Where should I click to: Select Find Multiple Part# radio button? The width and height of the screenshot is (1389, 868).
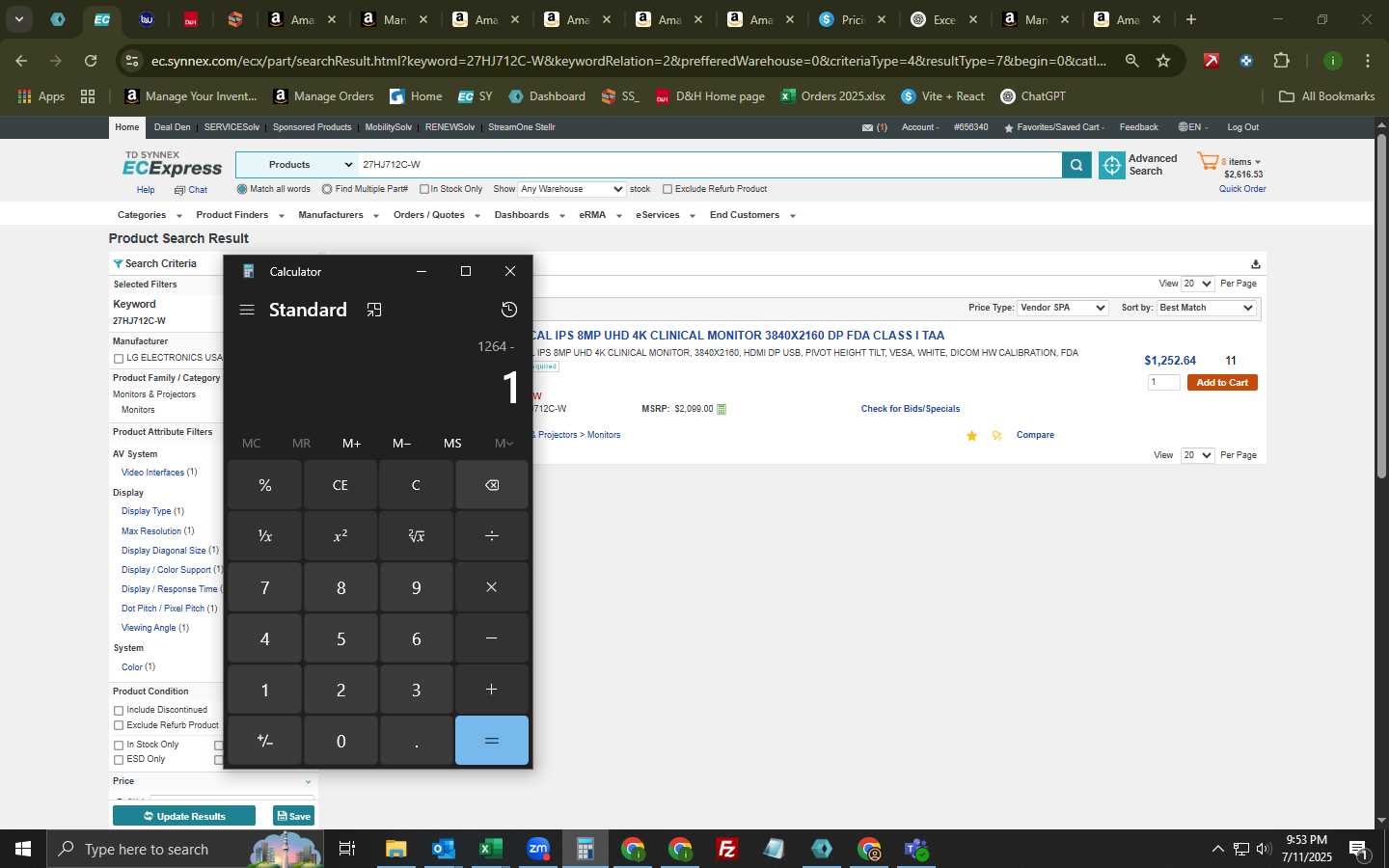(x=327, y=189)
